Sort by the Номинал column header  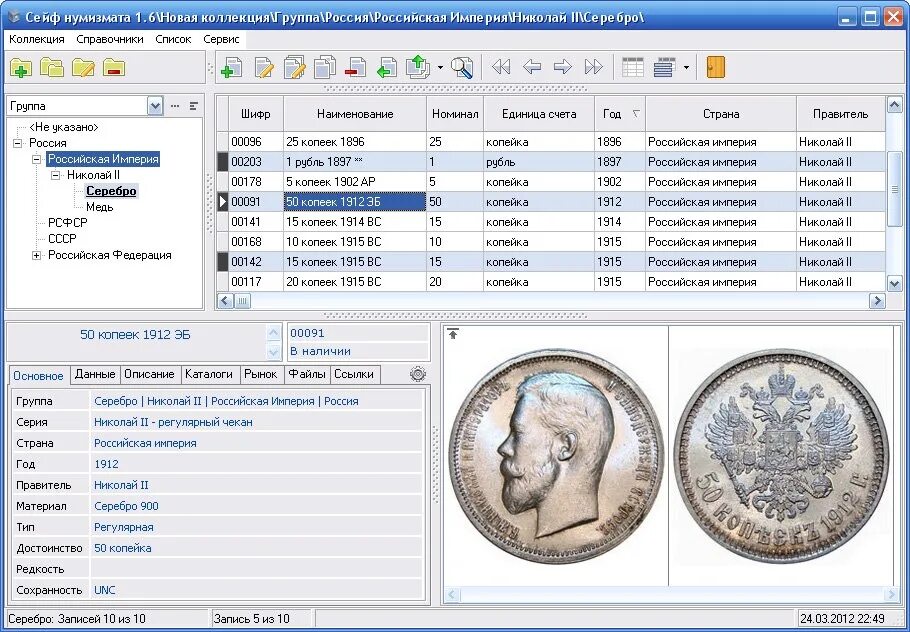pos(455,114)
